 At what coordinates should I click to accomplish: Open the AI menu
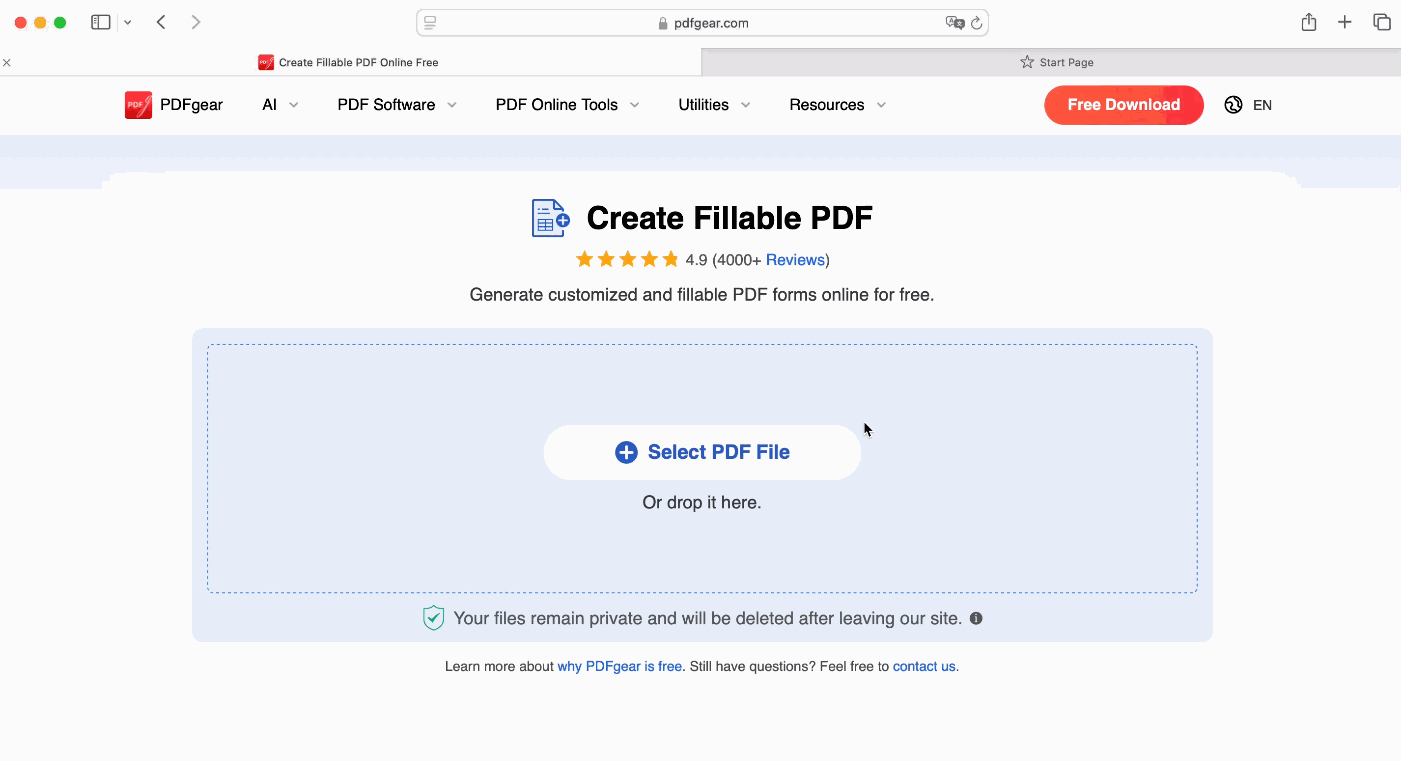click(x=271, y=104)
